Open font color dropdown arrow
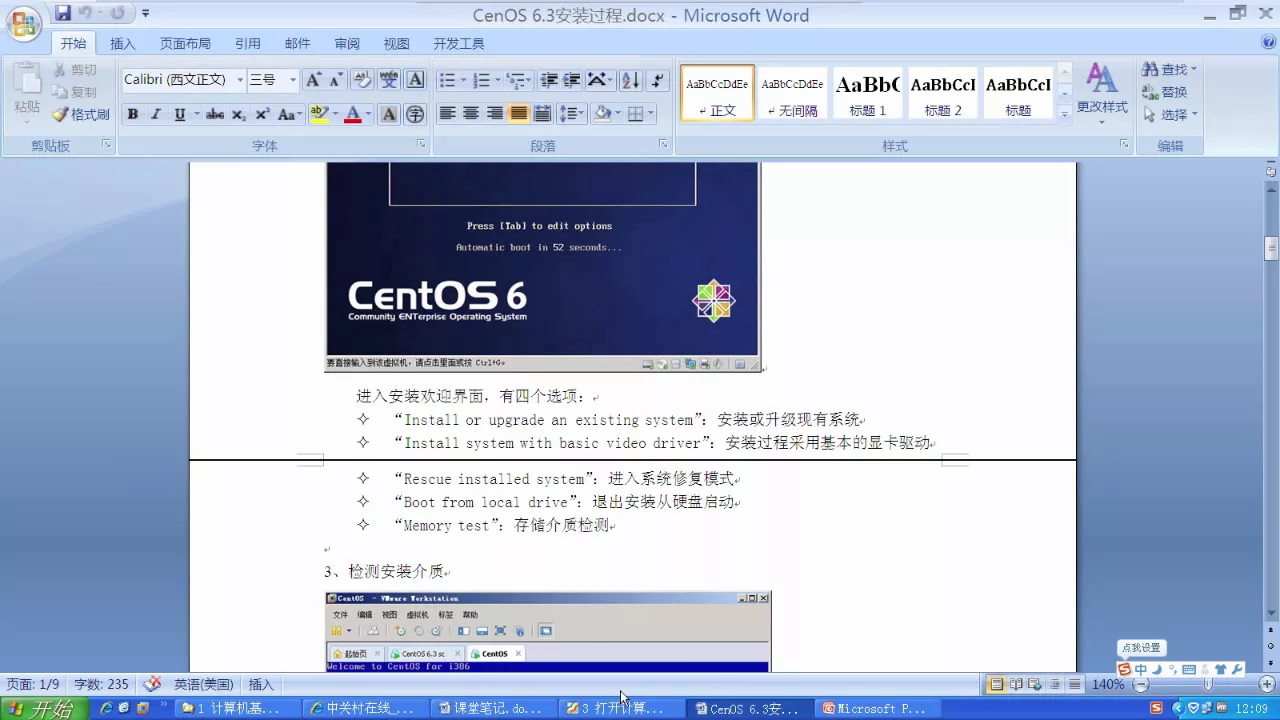 coord(368,114)
